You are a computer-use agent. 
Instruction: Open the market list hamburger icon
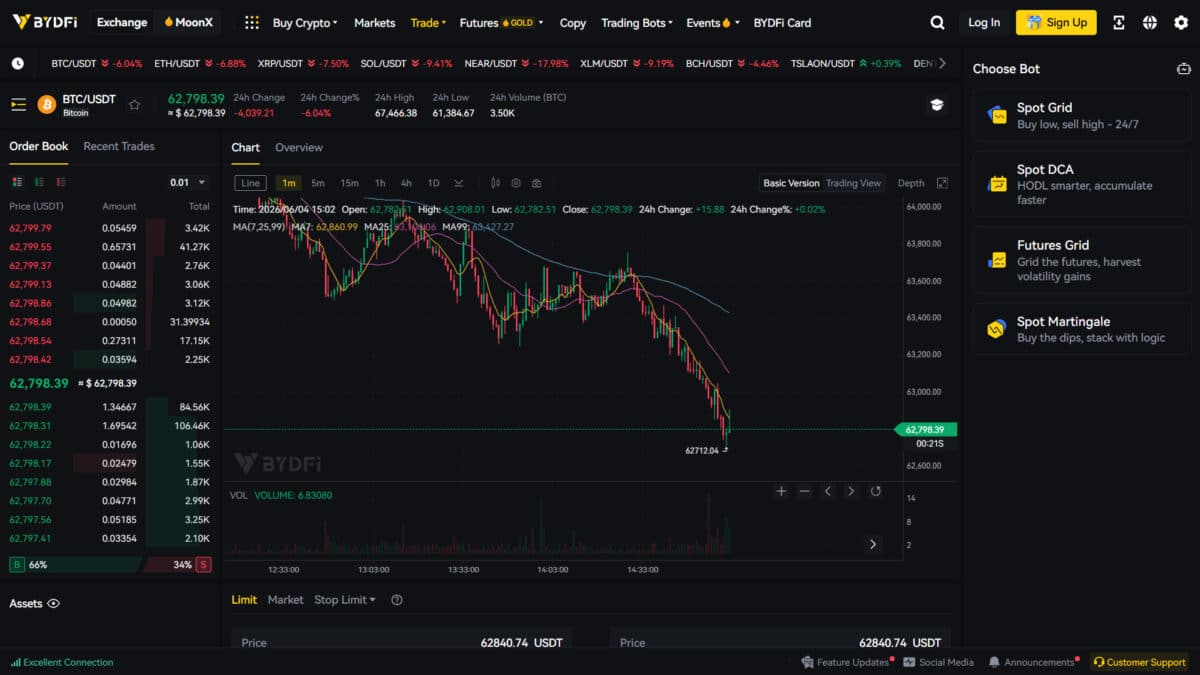(x=18, y=104)
